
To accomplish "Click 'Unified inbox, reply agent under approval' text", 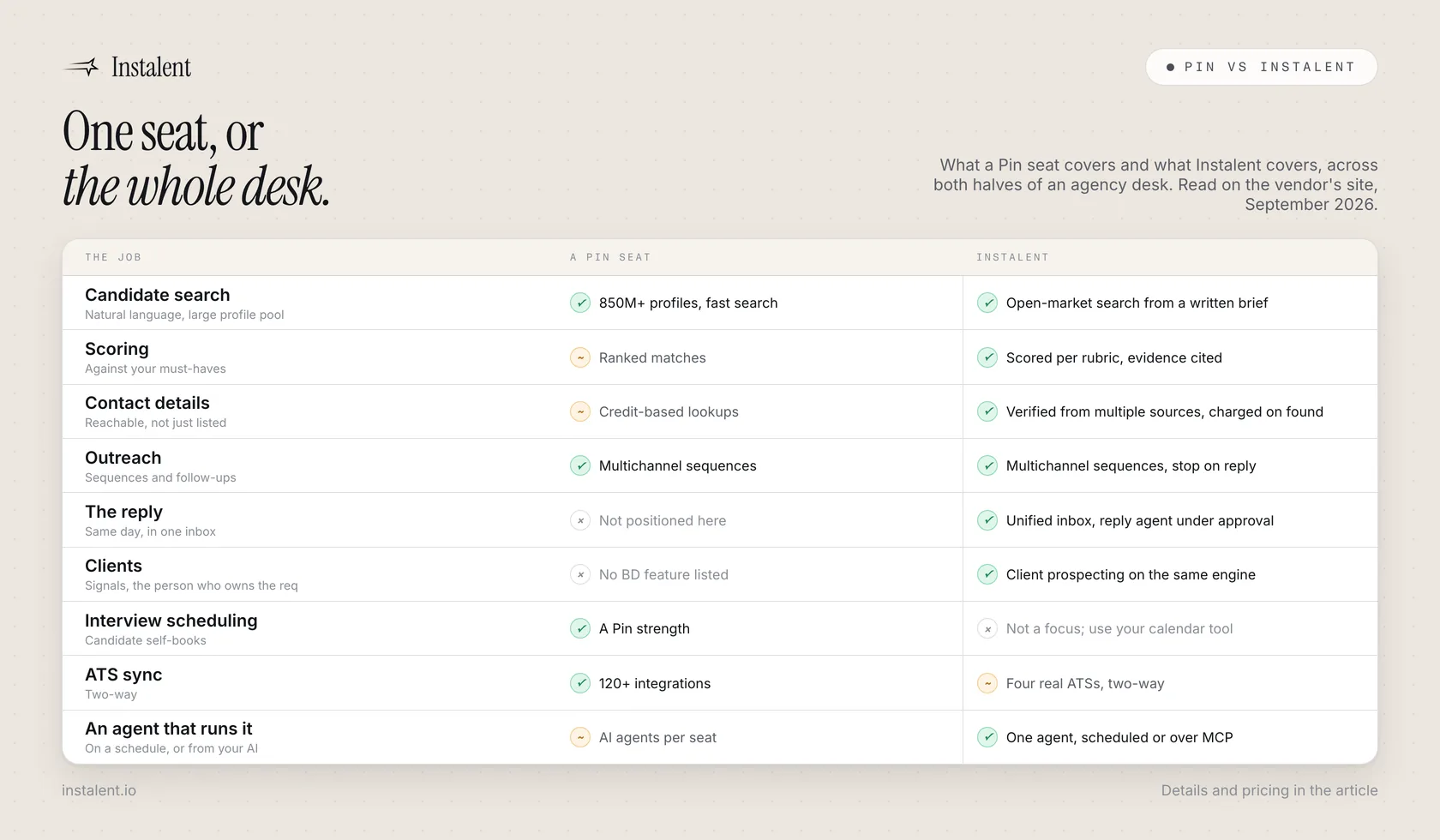I will (1140, 520).
